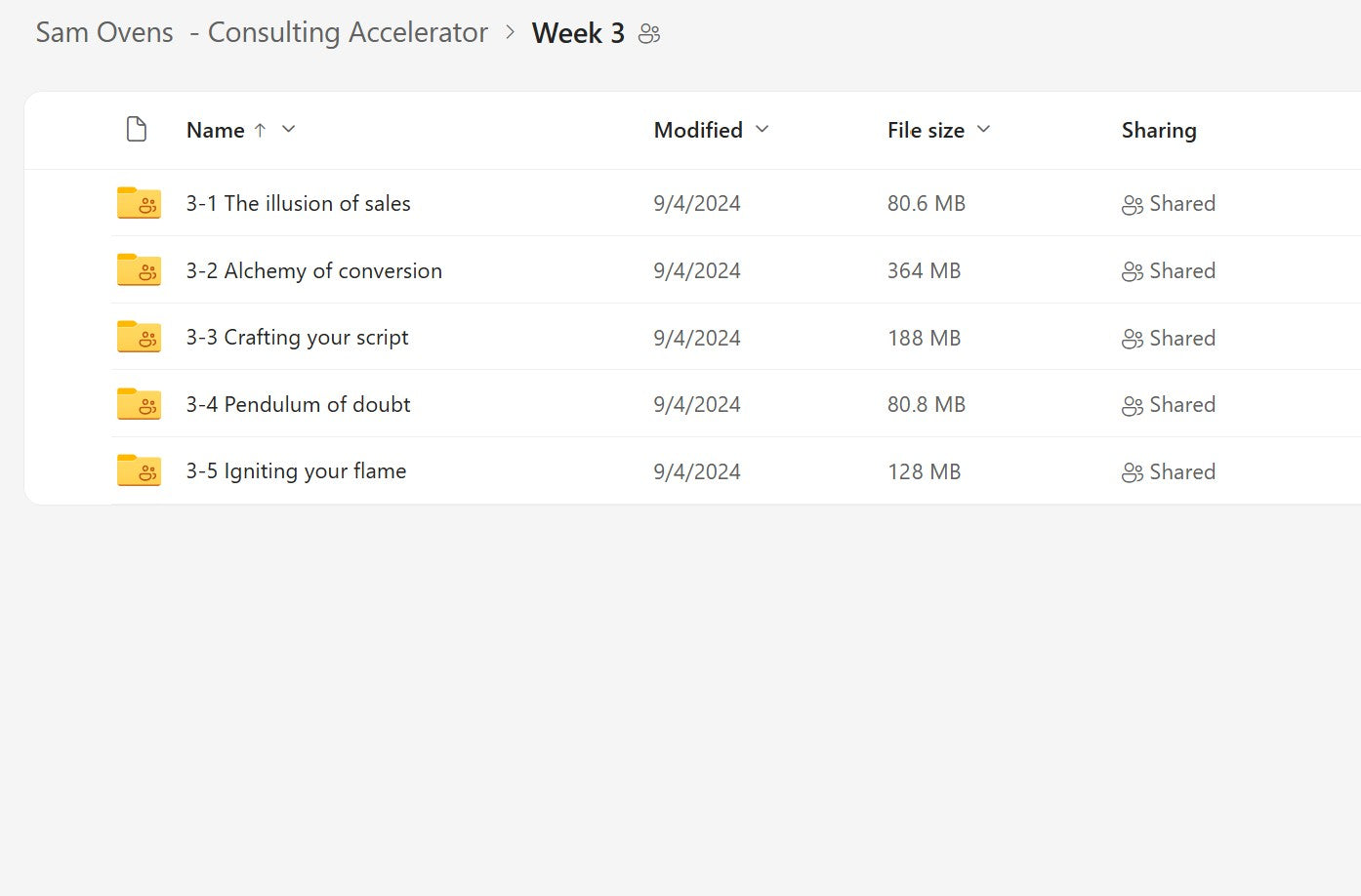Screen dimensions: 1361x896
Task: Click the Sharing column header
Action: (1159, 130)
